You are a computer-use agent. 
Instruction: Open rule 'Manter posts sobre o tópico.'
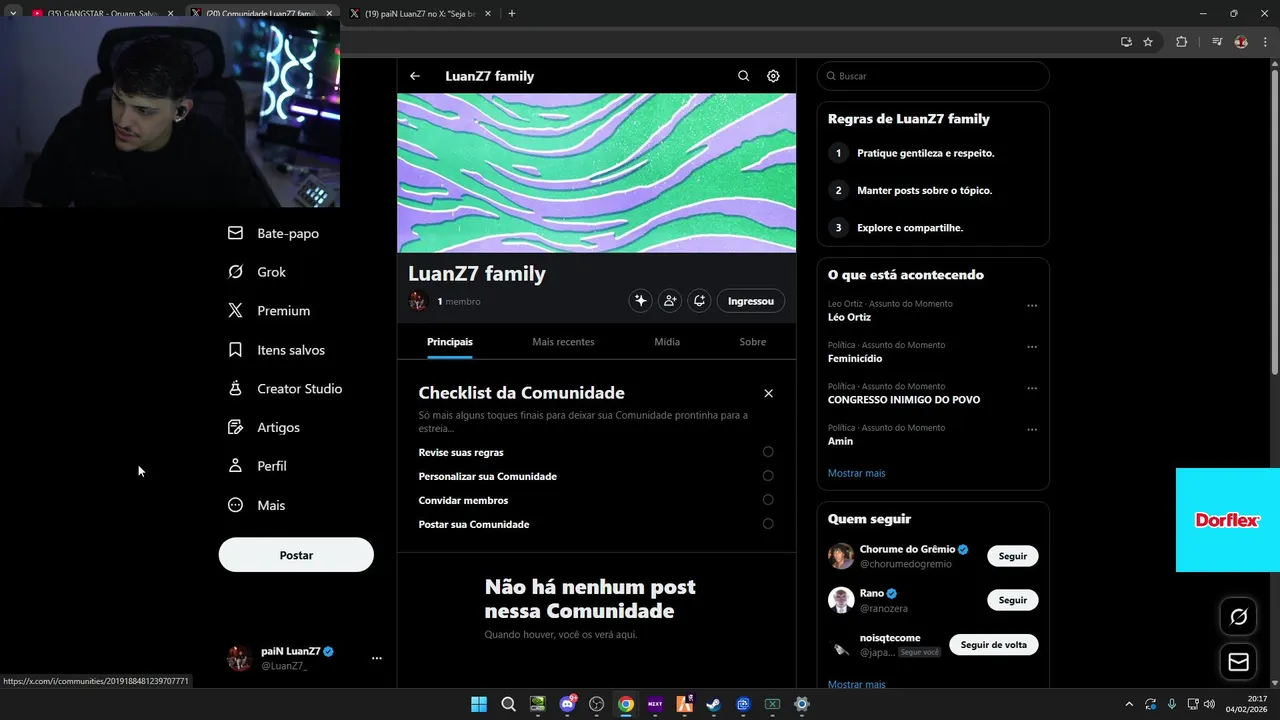(924, 190)
